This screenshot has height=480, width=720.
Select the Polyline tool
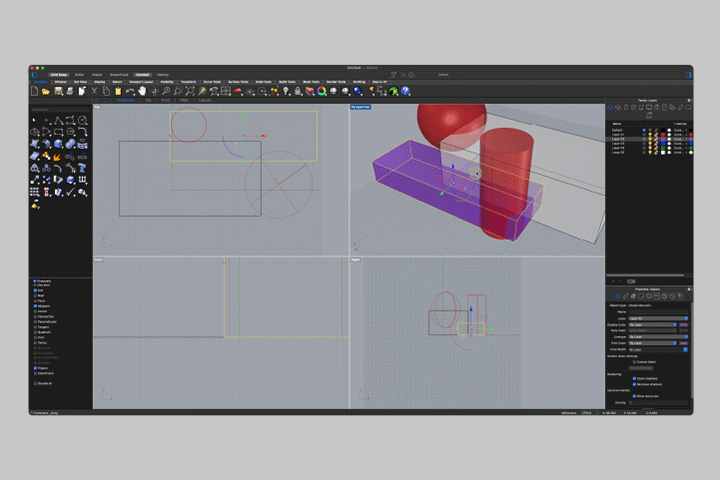58,120
